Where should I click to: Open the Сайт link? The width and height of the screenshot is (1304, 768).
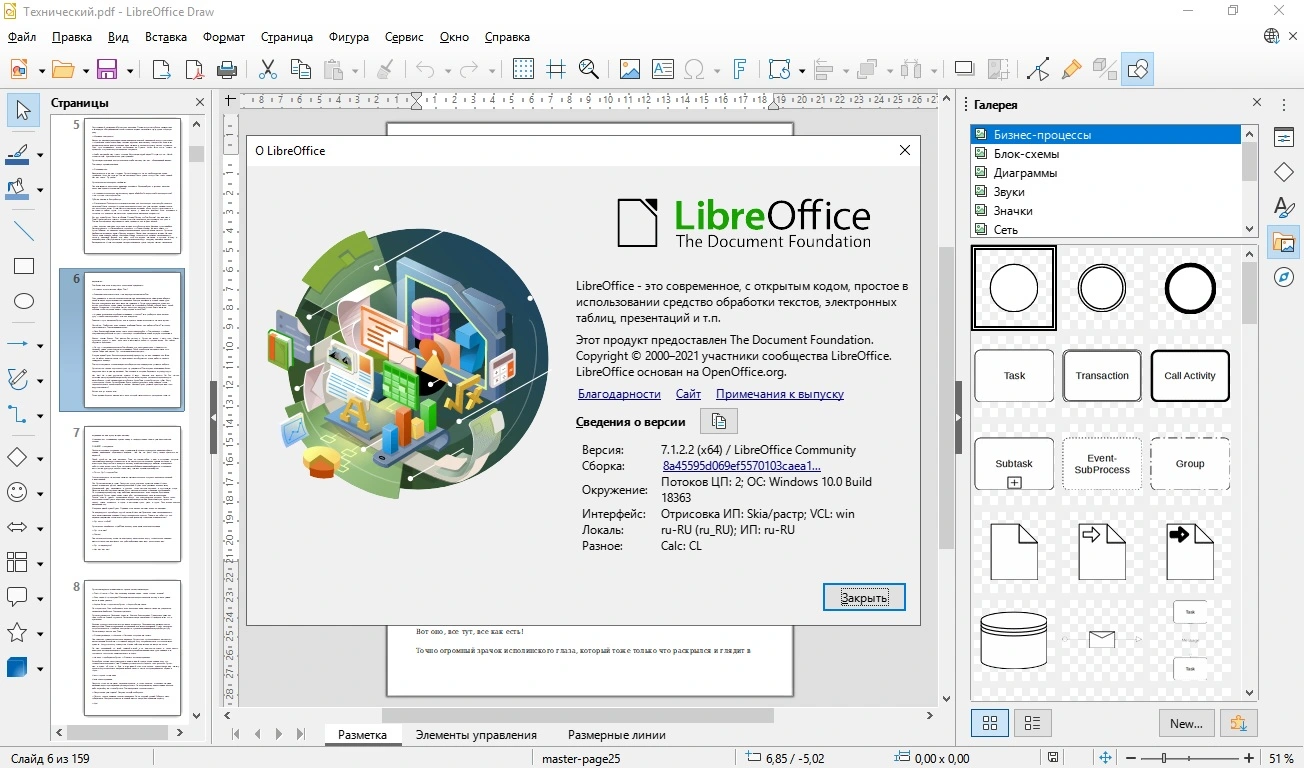coord(688,394)
